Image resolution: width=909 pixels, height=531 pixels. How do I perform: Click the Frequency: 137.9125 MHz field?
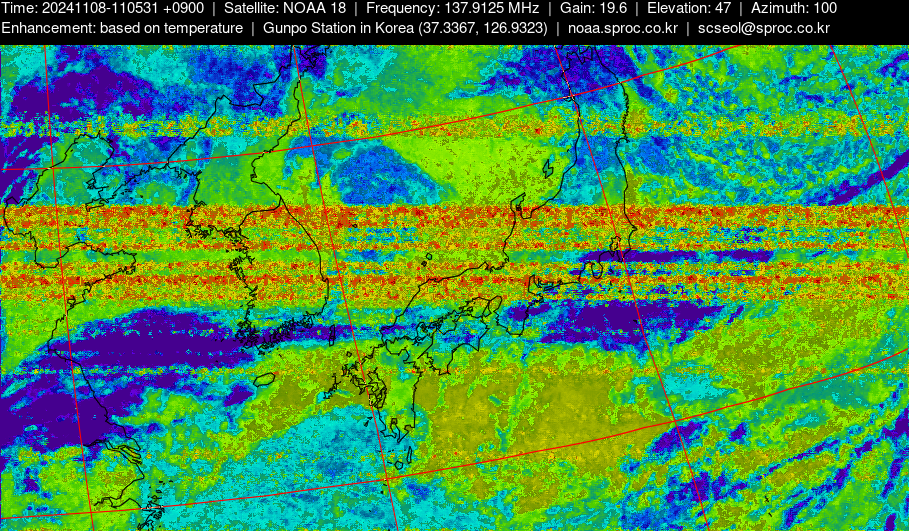[x=452, y=8]
